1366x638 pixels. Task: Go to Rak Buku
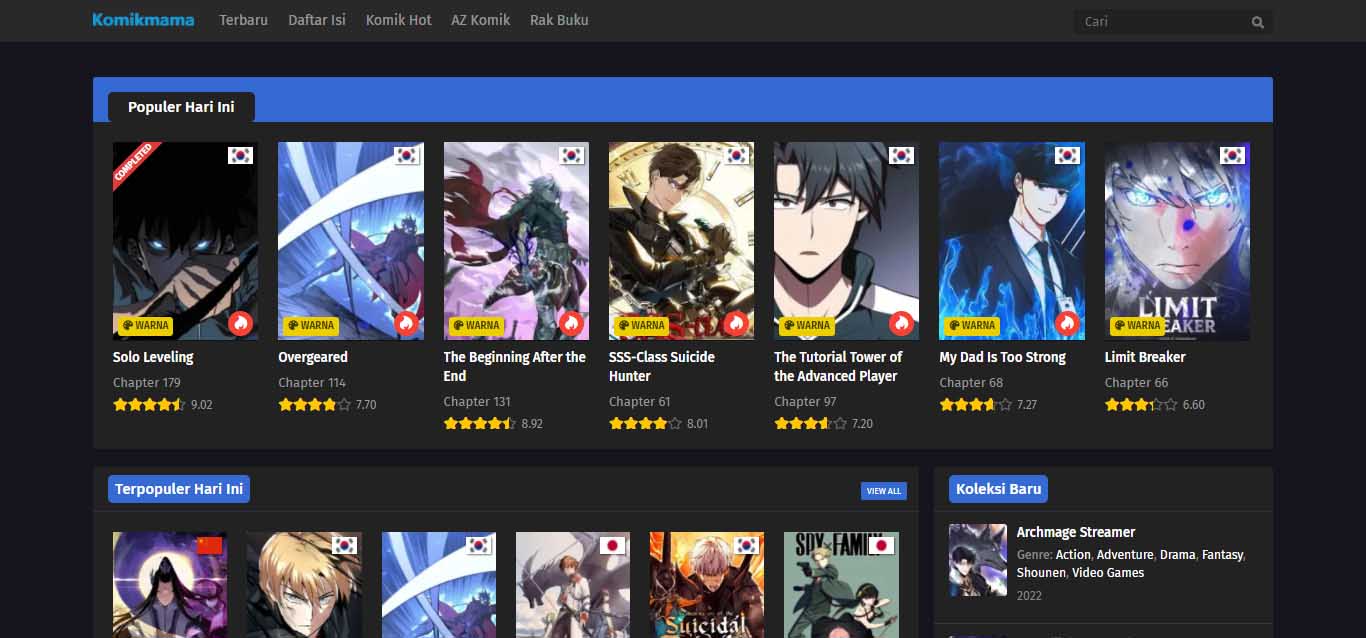[x=559, y=20]
